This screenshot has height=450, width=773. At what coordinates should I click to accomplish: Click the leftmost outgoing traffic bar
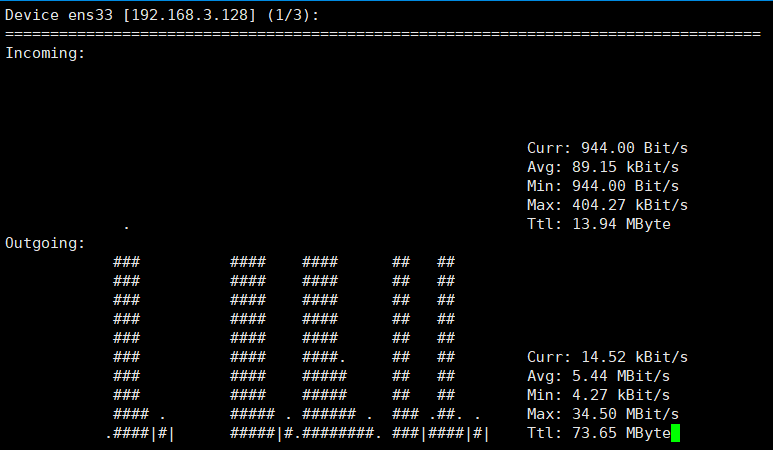pos(127,347)
